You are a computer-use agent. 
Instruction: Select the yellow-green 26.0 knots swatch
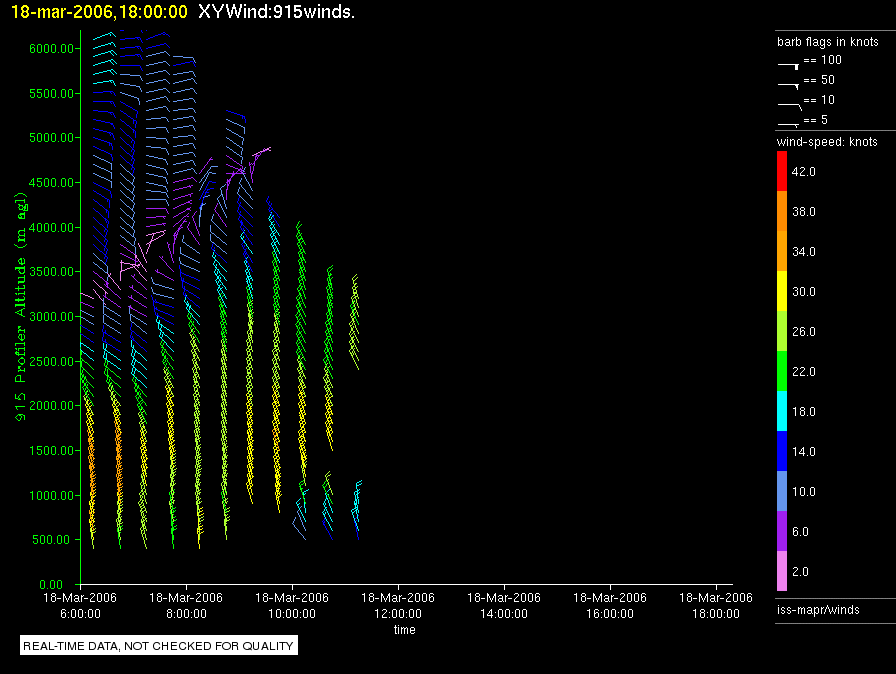click(x=782, y=331)
